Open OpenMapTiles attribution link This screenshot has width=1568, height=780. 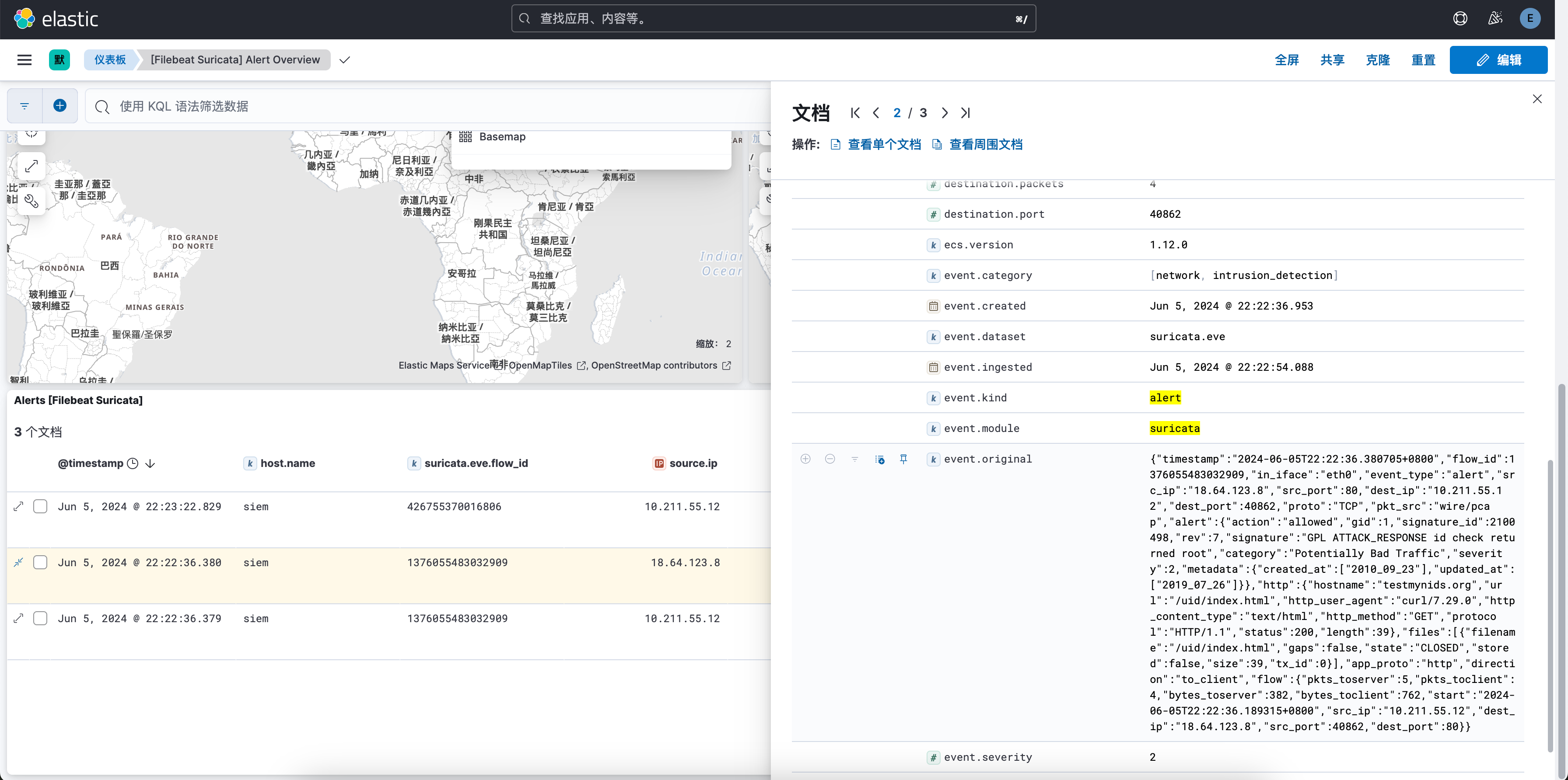point(546,366)
